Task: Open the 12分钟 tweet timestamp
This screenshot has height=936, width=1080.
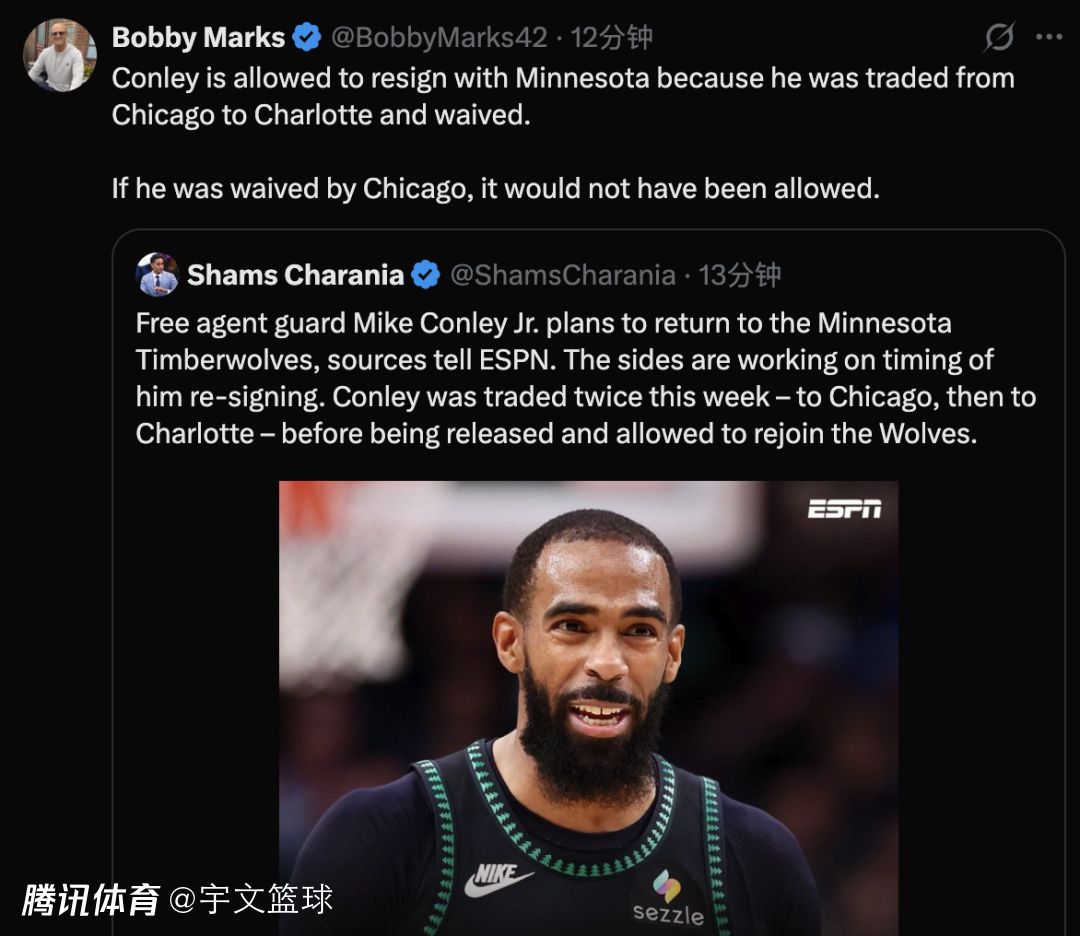Action: [x=612, y=37]
